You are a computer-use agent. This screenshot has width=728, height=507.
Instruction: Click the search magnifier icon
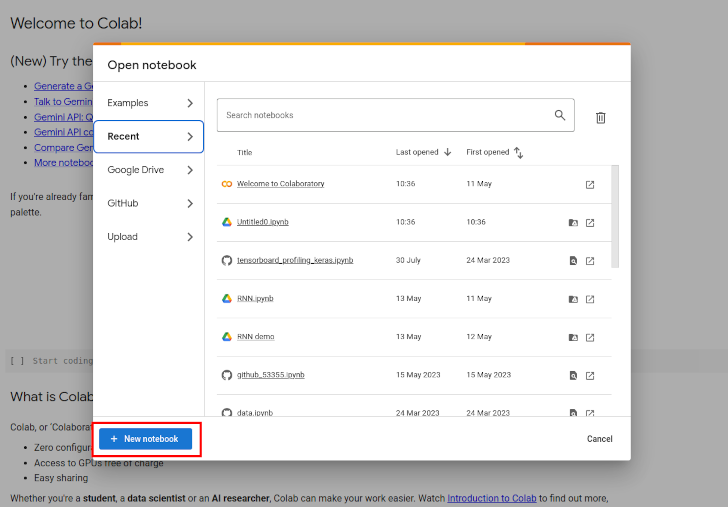[560, 115]
